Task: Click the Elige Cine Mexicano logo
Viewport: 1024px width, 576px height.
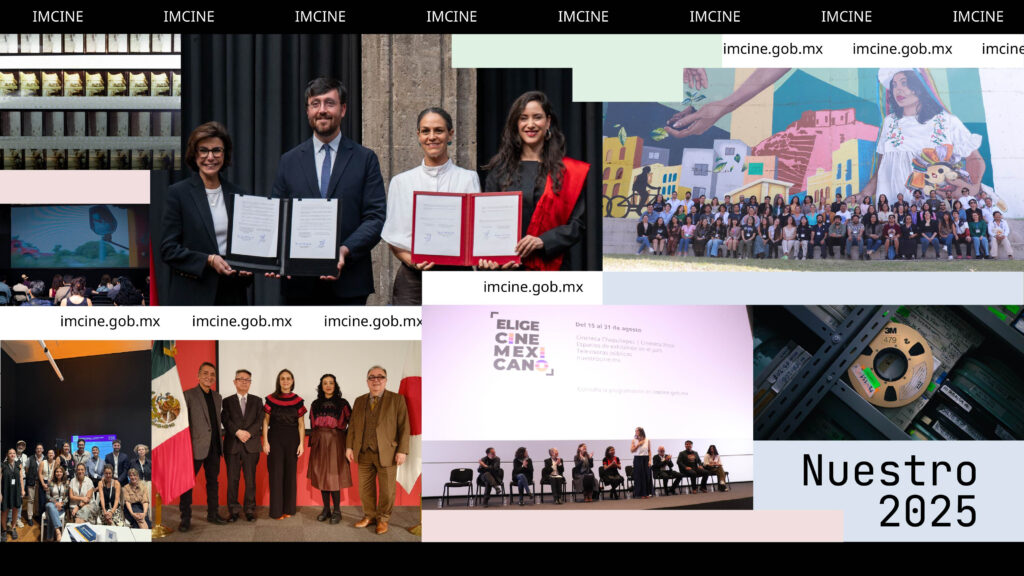Action: tap(521, 343)
